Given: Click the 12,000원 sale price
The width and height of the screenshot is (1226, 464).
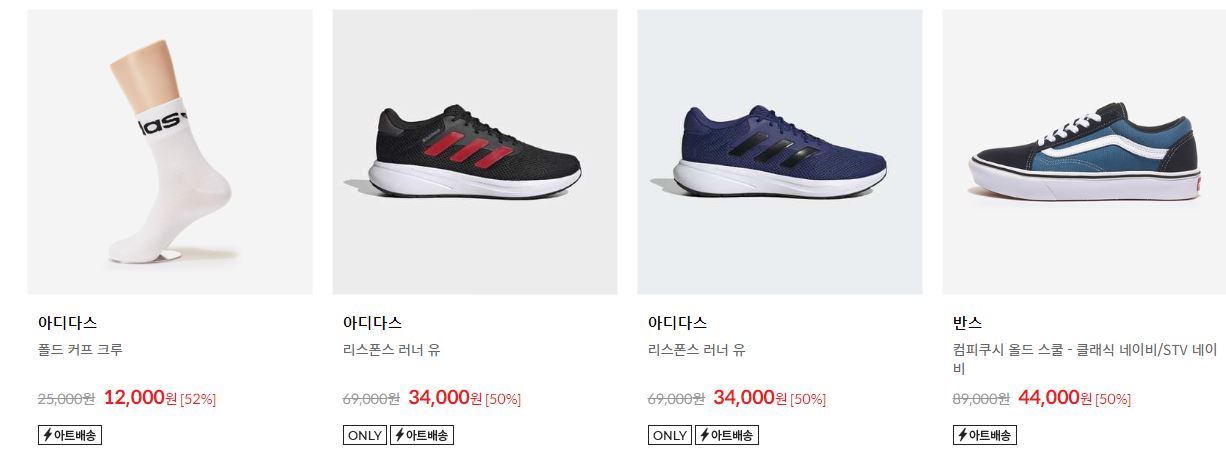Looking at the screenshot, I should [x=140, y=397].
